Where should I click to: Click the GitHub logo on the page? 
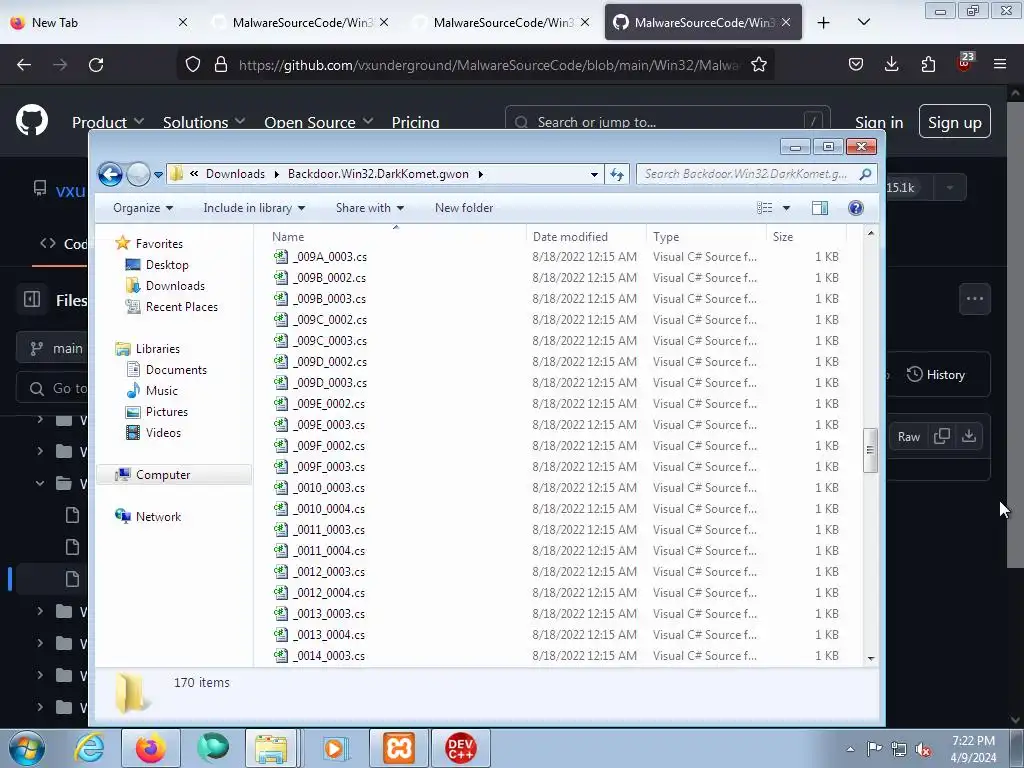pyautogui.click(x=32, y=120)
